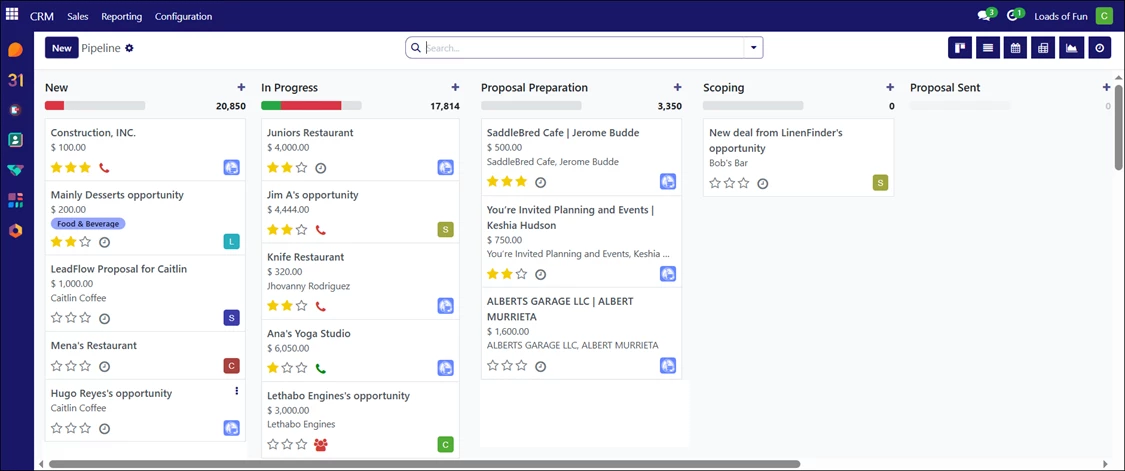Click red segment of New column progress bar

(x=55, y=106)
